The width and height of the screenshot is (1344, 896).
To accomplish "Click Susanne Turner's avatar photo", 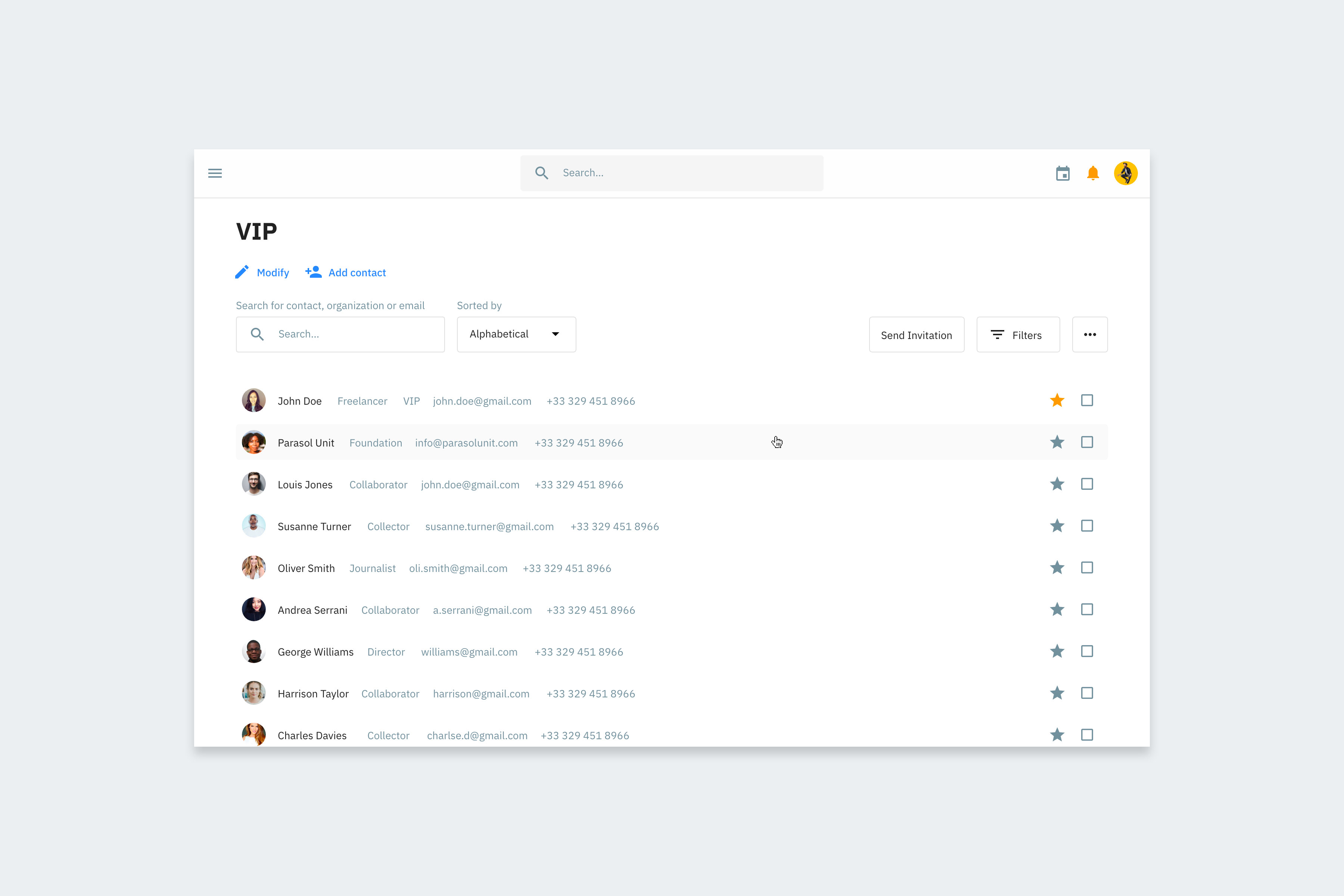I will [254, 526].
